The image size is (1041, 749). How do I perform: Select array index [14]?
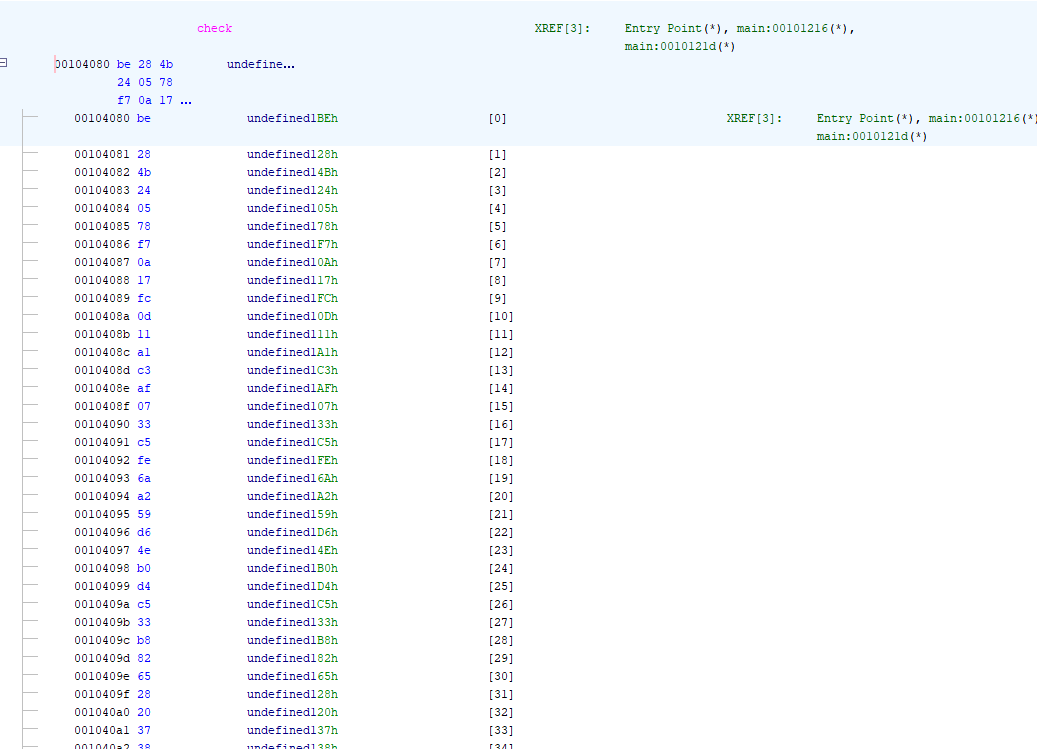(x=501, y=388)
